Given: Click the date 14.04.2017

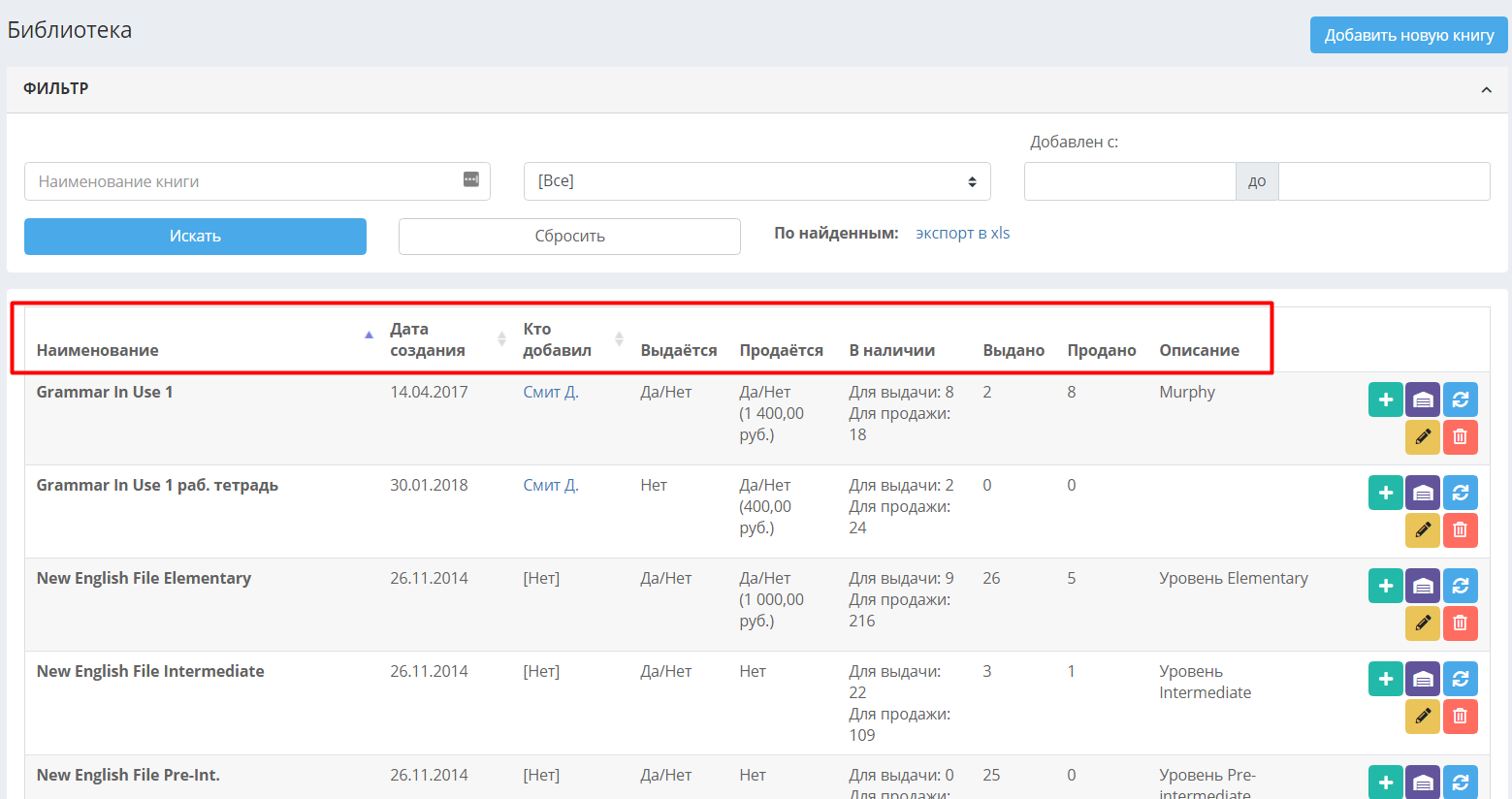Looking at the screenshot, I should click(429, 392).
